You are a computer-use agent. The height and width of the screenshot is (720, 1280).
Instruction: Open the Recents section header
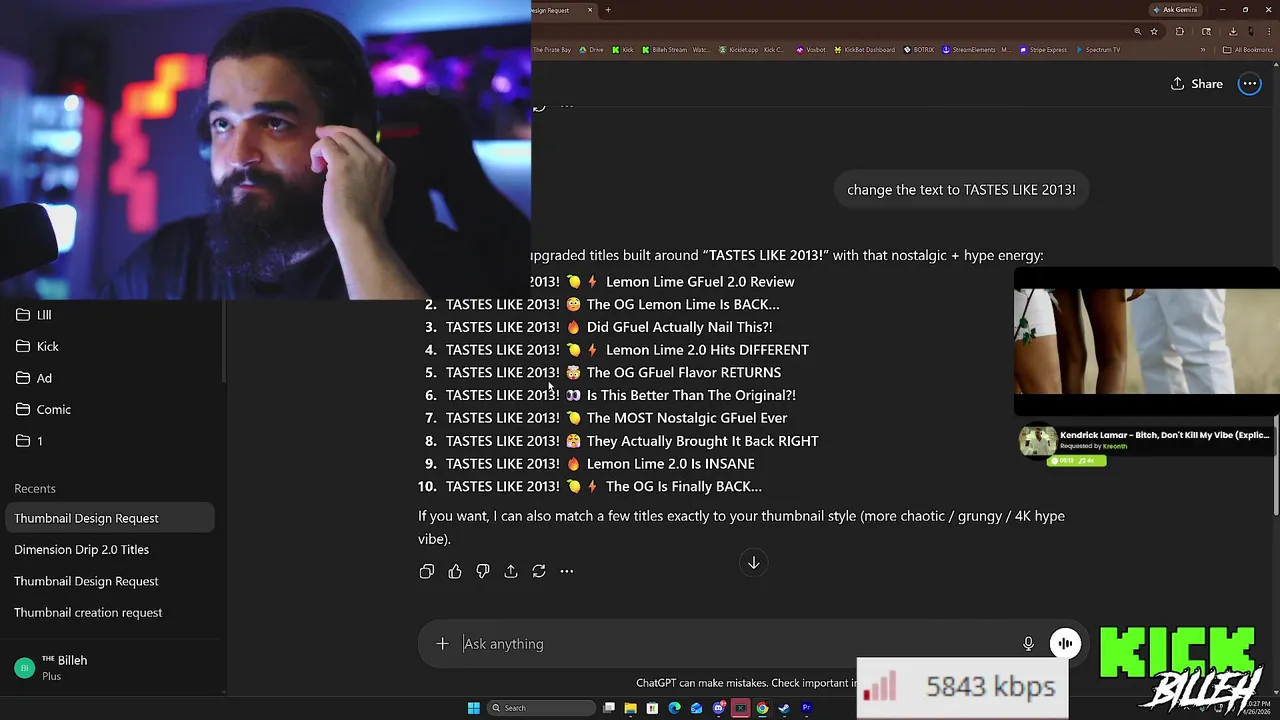[x=35, y=489]
